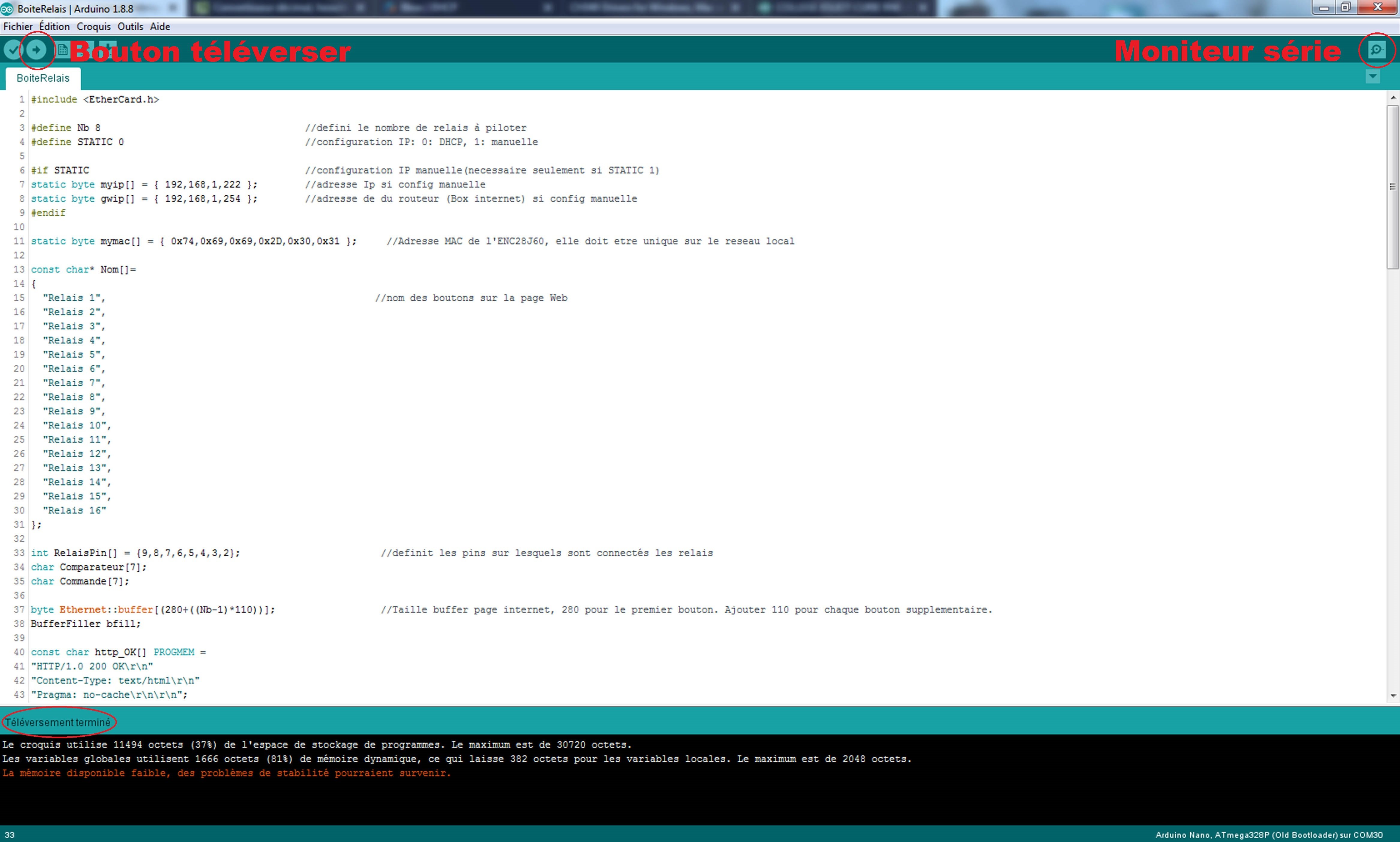Open the Édition menu
This screenshot has width=1400, height=842.
[x=54, y=26]
